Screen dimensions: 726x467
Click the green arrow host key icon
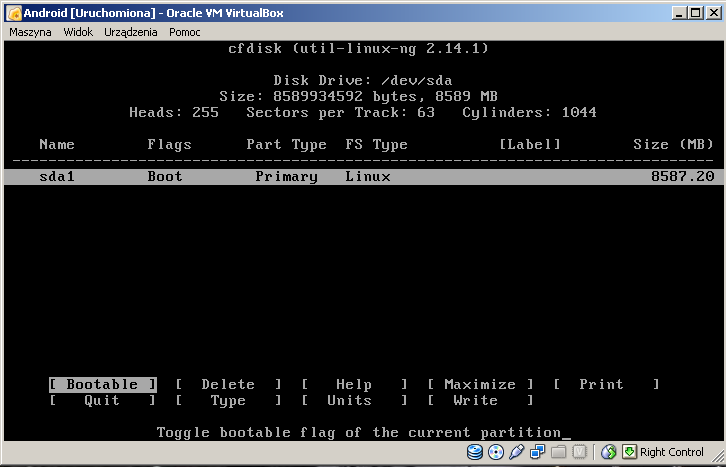click(x=629, y=452)
